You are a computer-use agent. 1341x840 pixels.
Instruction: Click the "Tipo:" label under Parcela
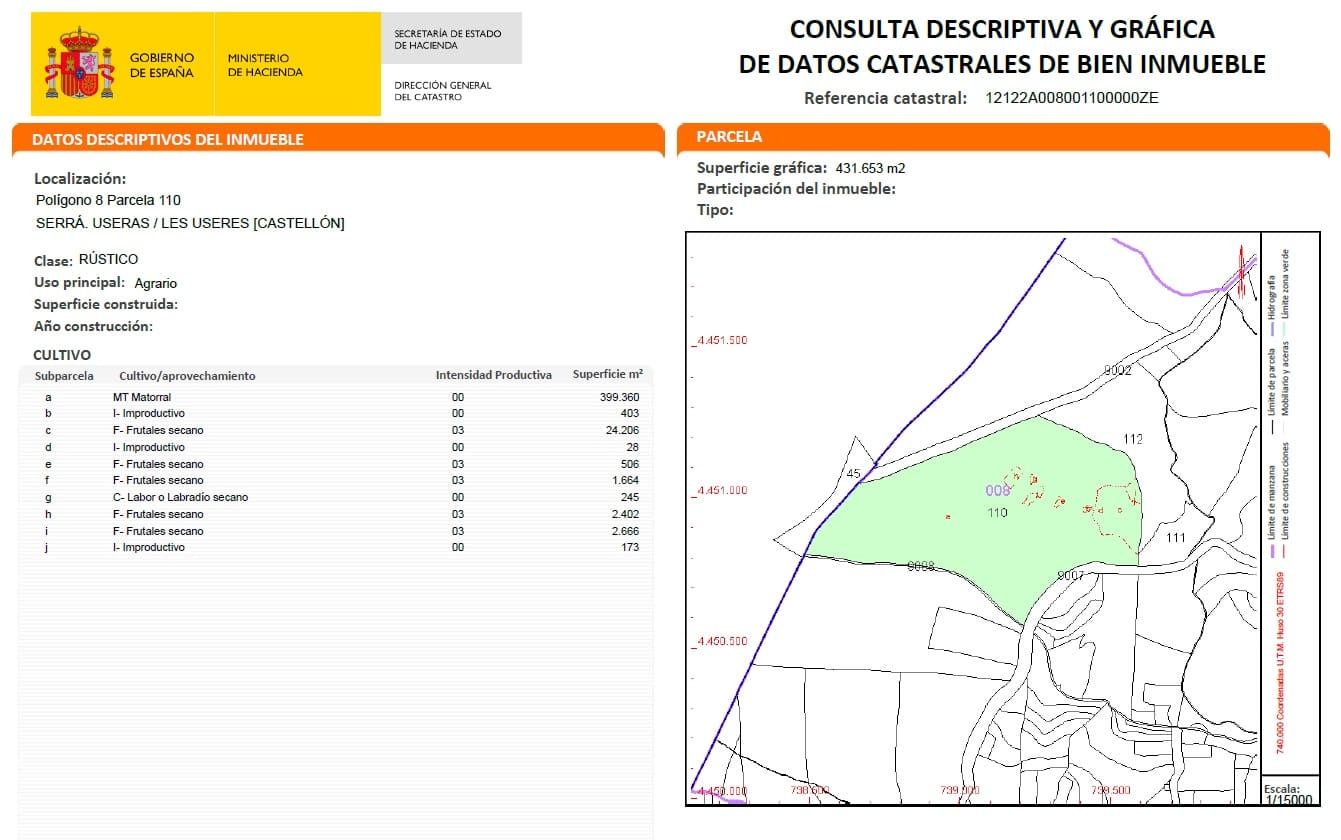click(x=715, y=210)
